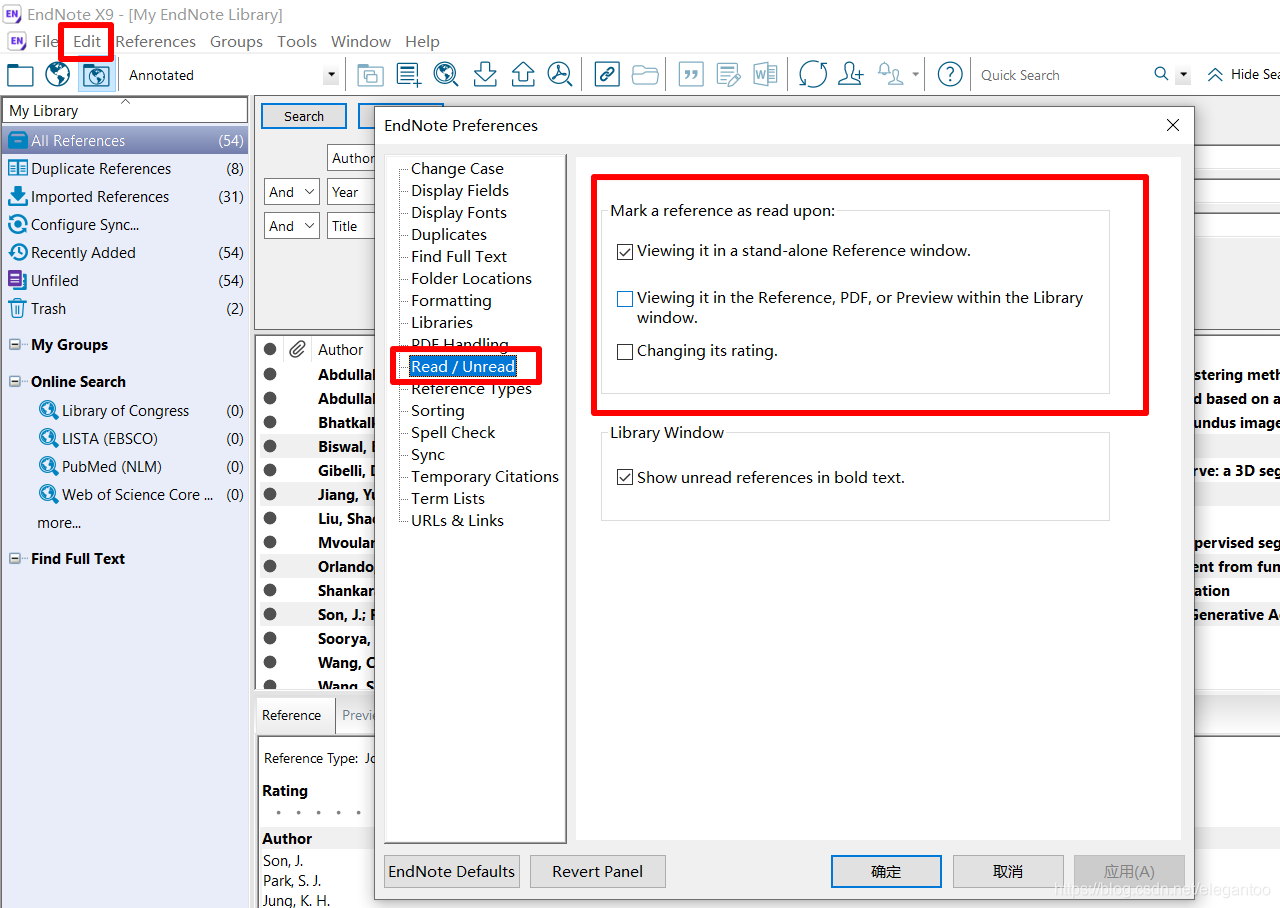Open the Groups menu
Viewport: 1280px width, 908px height.
pos(236,41)
